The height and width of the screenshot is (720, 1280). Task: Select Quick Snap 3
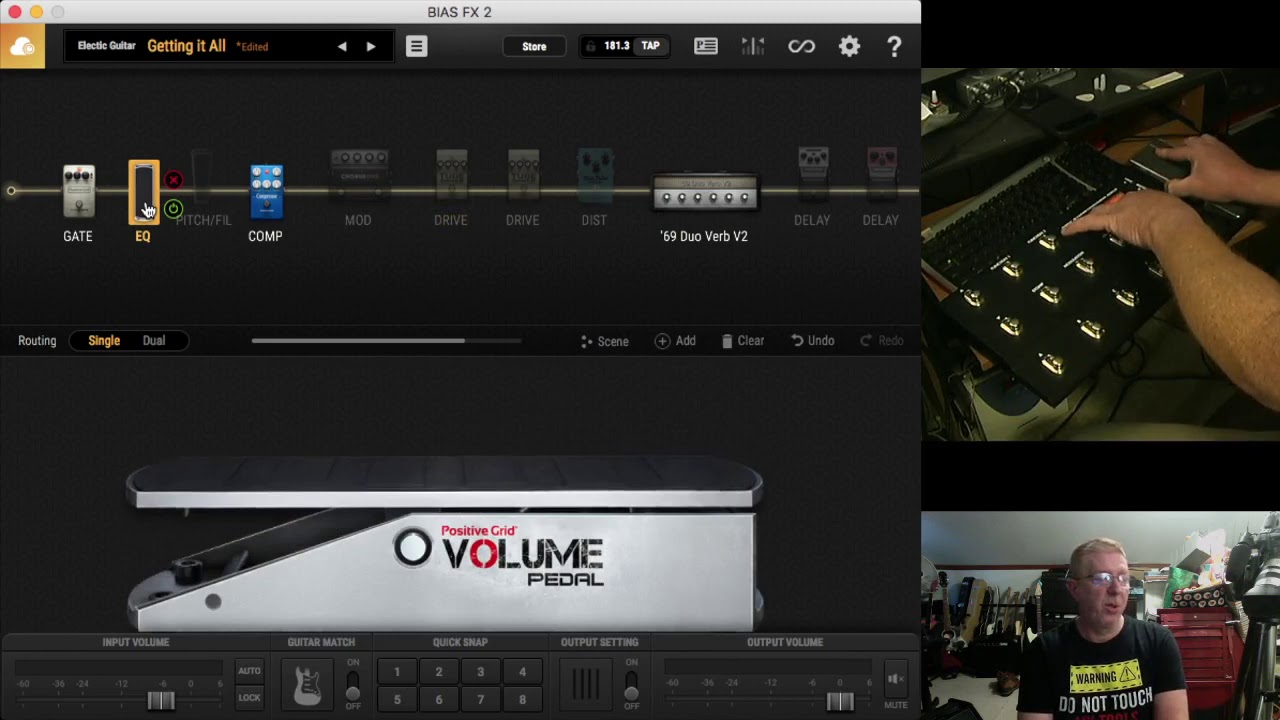point(481,672)
